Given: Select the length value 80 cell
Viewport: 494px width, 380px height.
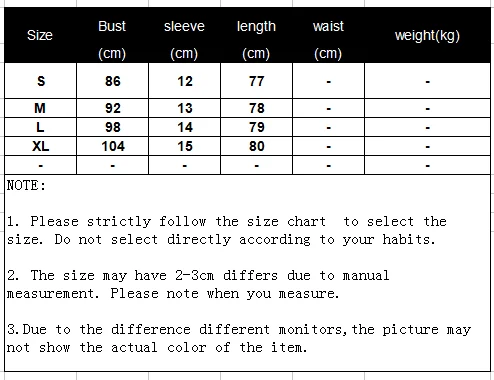Looking at the screenshot, I should tap(256, 146).
